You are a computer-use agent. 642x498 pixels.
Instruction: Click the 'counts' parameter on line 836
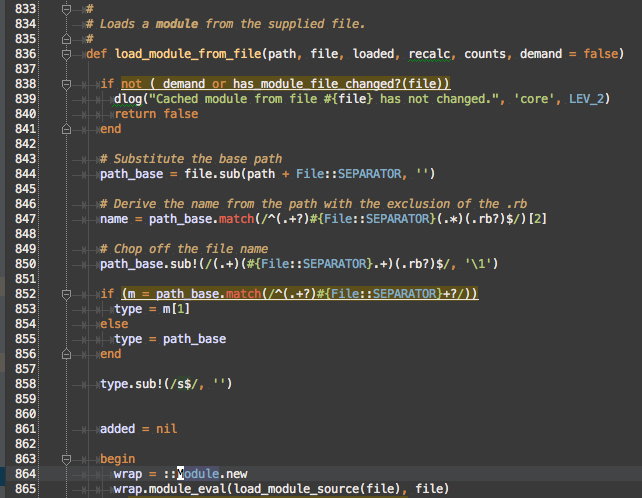click(485, 54)
